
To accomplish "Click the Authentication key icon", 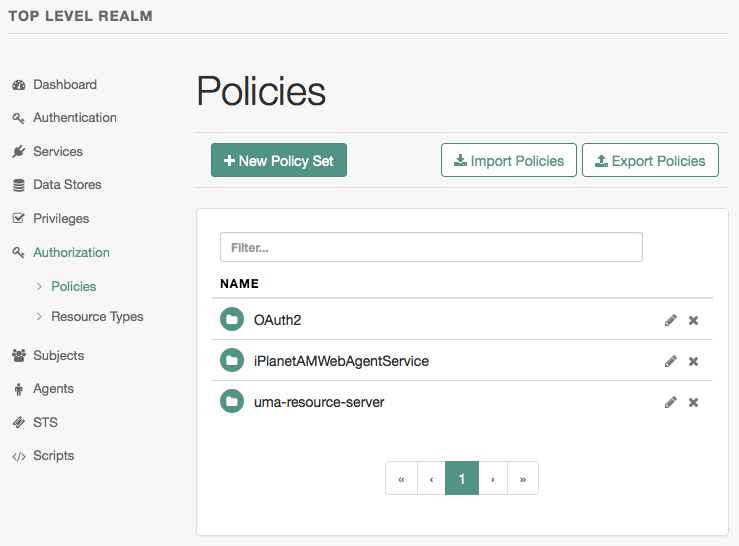I will coord(18,118).
